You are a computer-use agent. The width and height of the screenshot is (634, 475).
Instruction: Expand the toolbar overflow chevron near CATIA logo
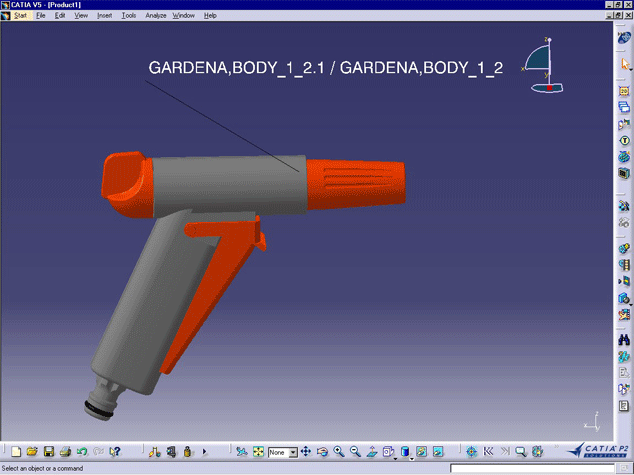(557, 446)
